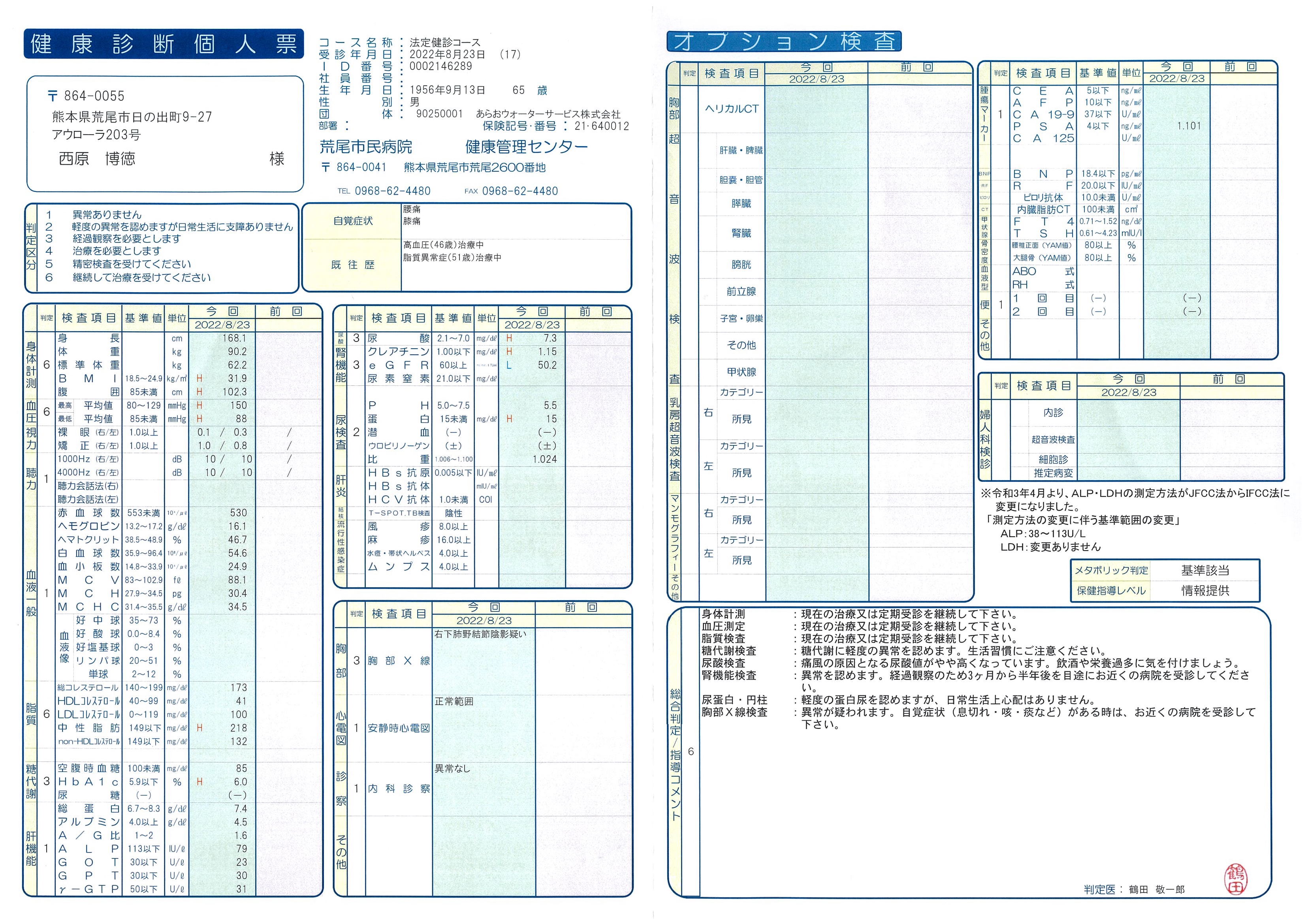Click the PSA result value 1.101
Image resolution: width=1308 pixels, height=924 pixels.
[1188, 126]
